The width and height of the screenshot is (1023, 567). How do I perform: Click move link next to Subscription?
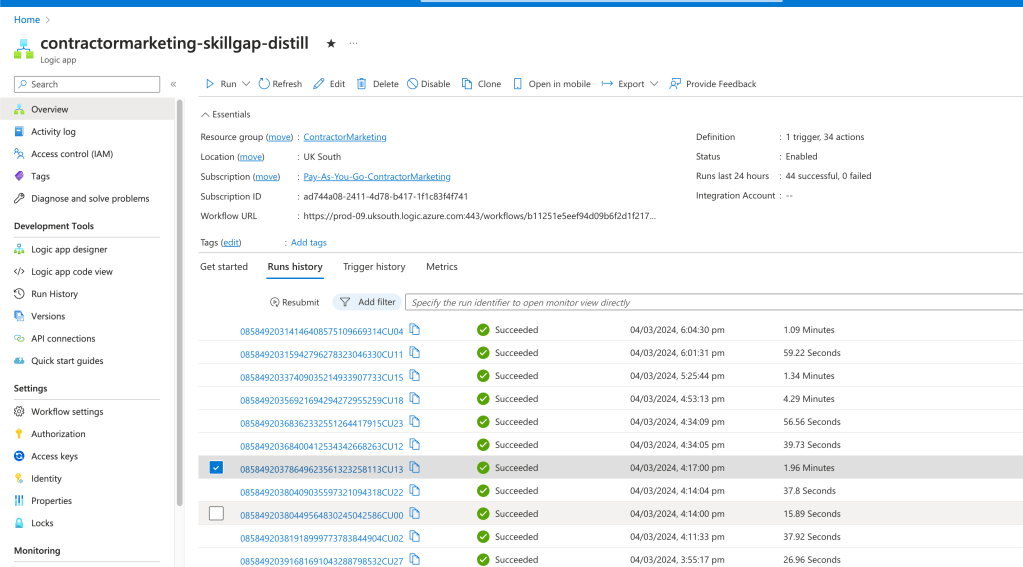tap(266, 177)
